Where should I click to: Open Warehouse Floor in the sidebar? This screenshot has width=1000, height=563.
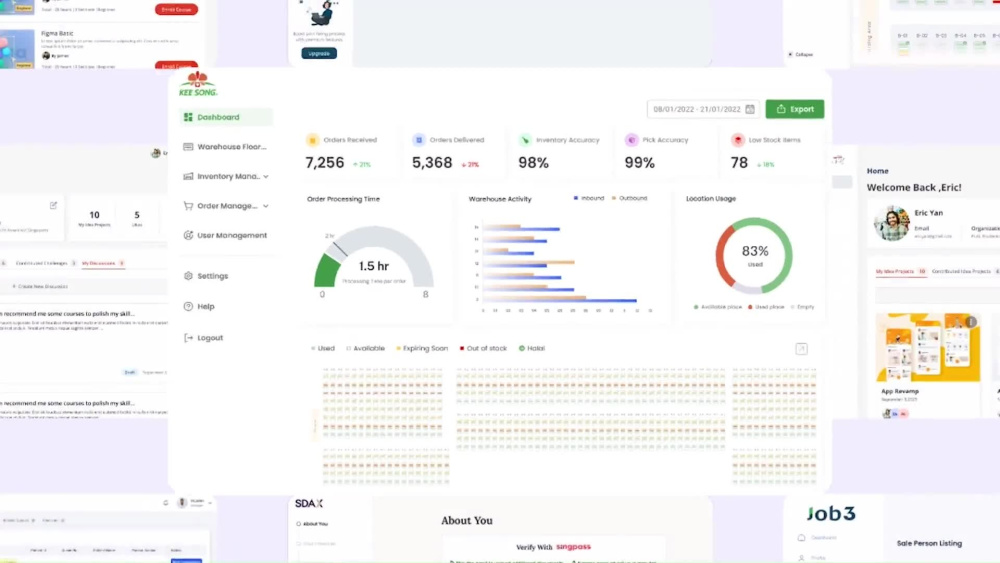point(226,147)
